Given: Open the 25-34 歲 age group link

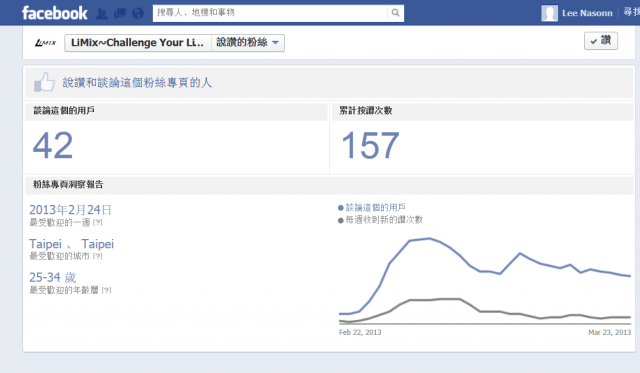Looking at the screenshot, I should click(x=53, y=278).
